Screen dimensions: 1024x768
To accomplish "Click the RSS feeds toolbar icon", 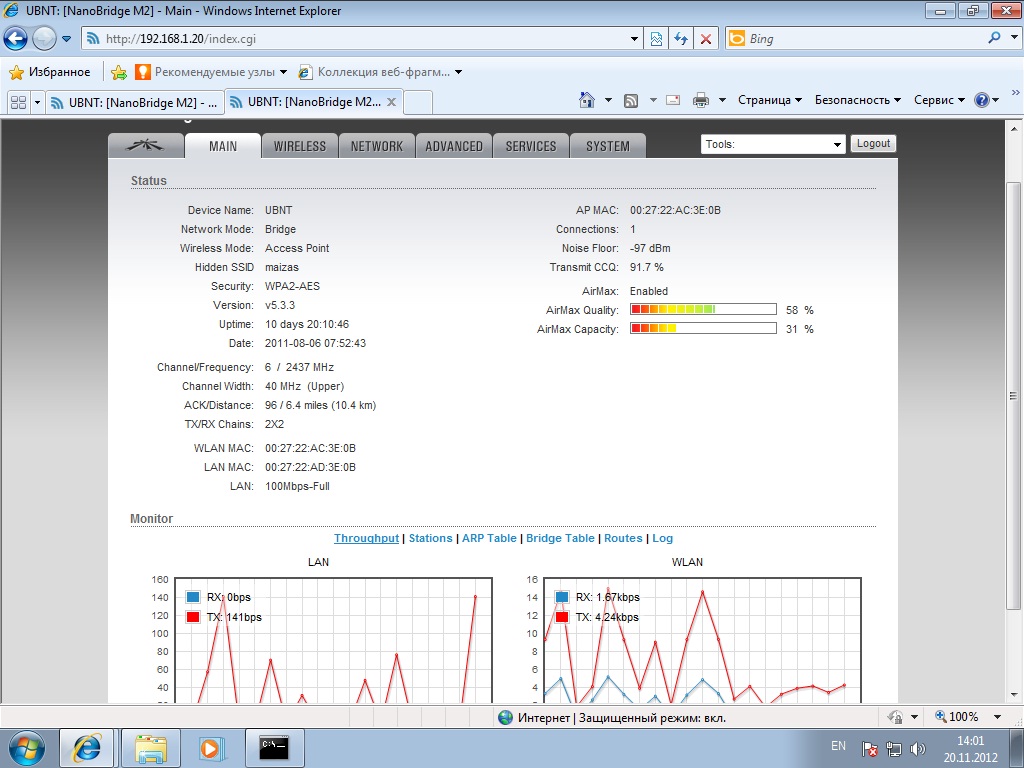I will tap(631, 101).
